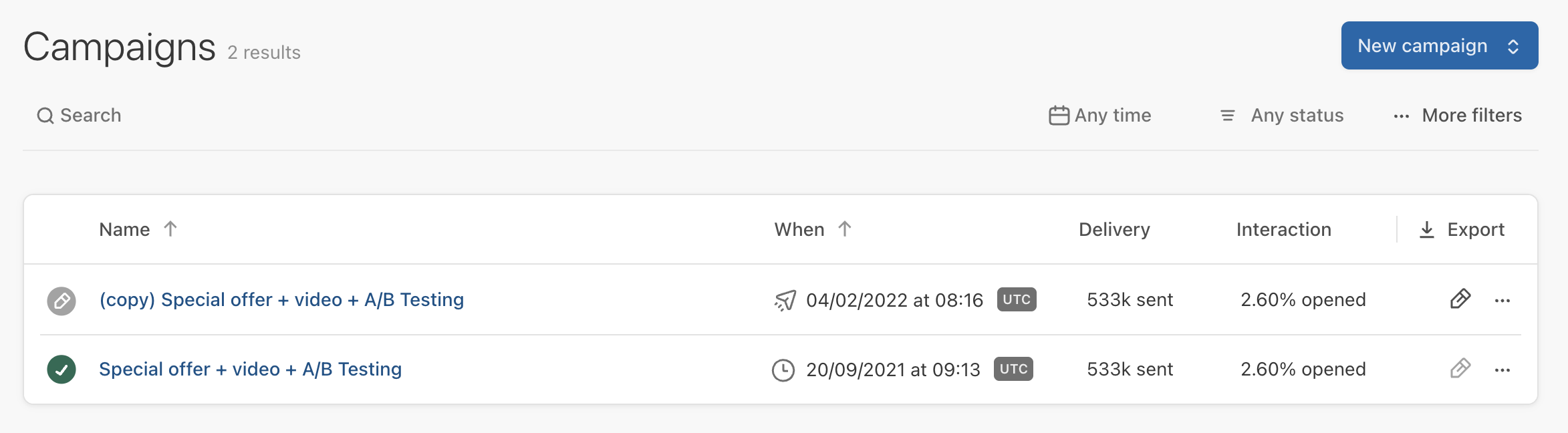Focus the Search campaigns field
This screenshot has width=1568, height=433.
coord(91,116)
